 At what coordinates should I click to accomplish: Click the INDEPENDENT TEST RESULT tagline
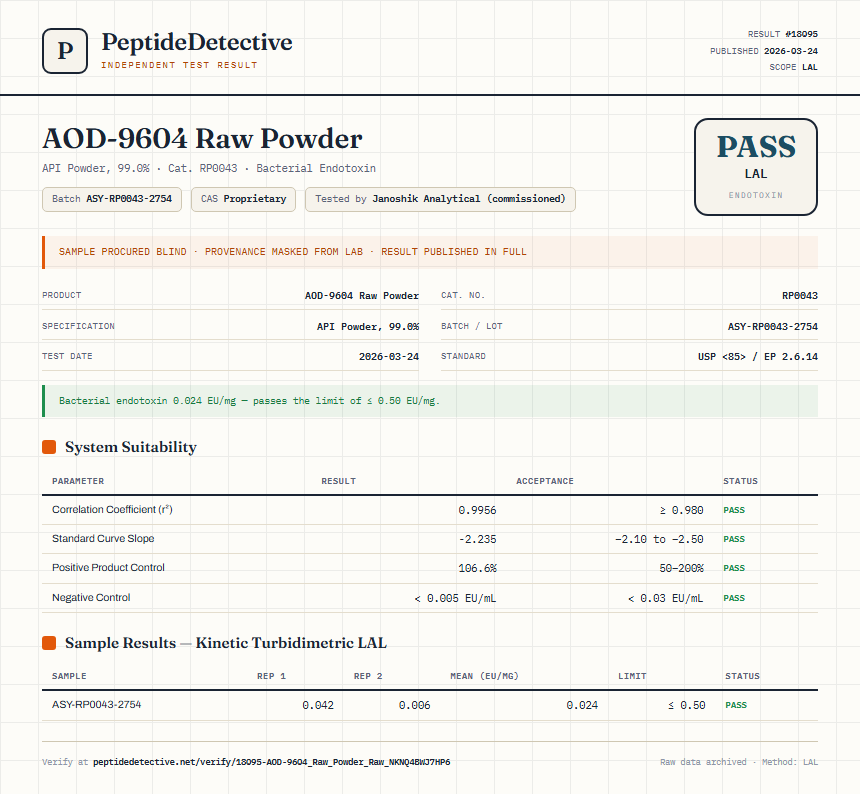tap(179, 65)
